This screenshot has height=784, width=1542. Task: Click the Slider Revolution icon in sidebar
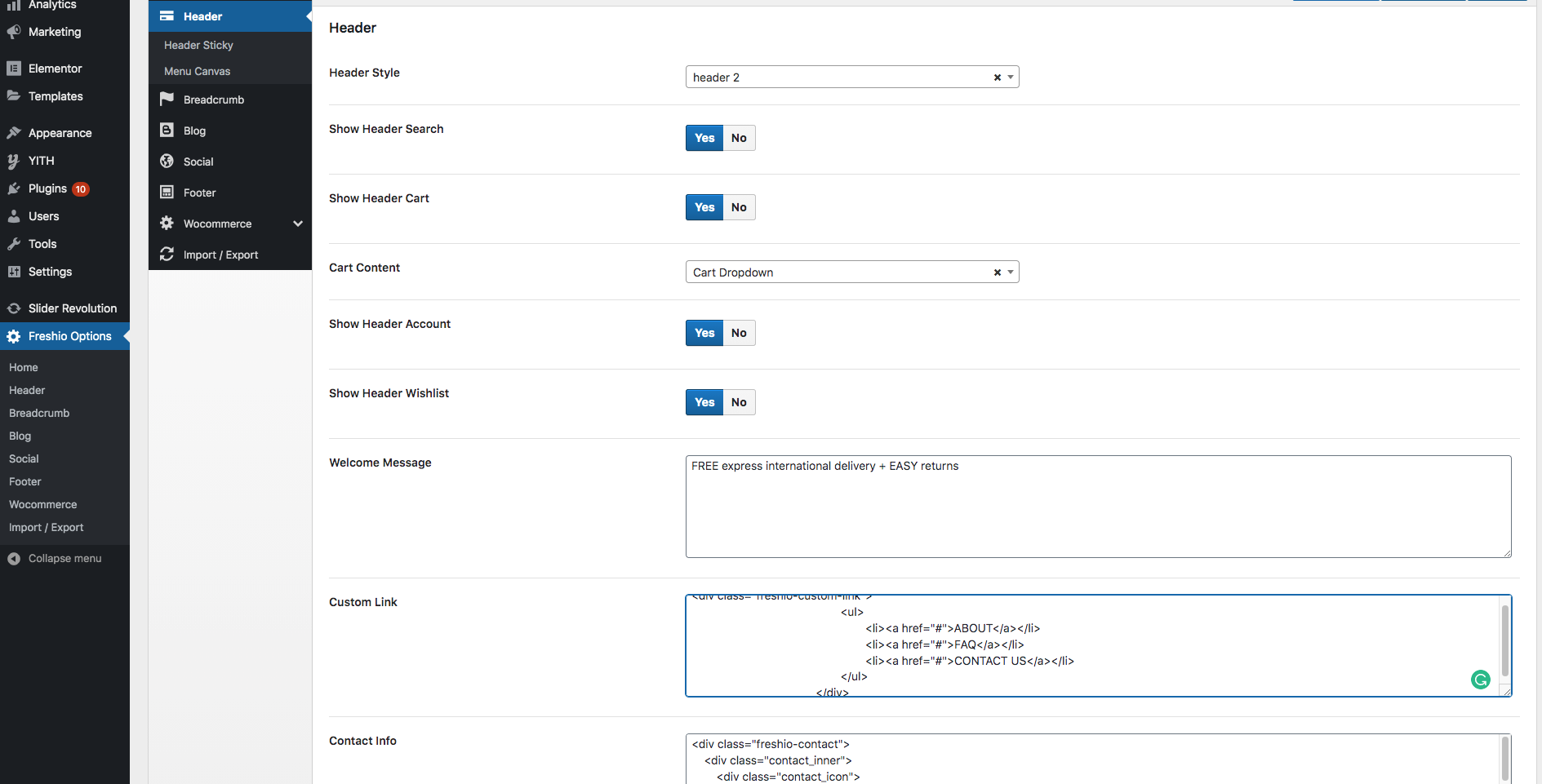coord(14,308)
